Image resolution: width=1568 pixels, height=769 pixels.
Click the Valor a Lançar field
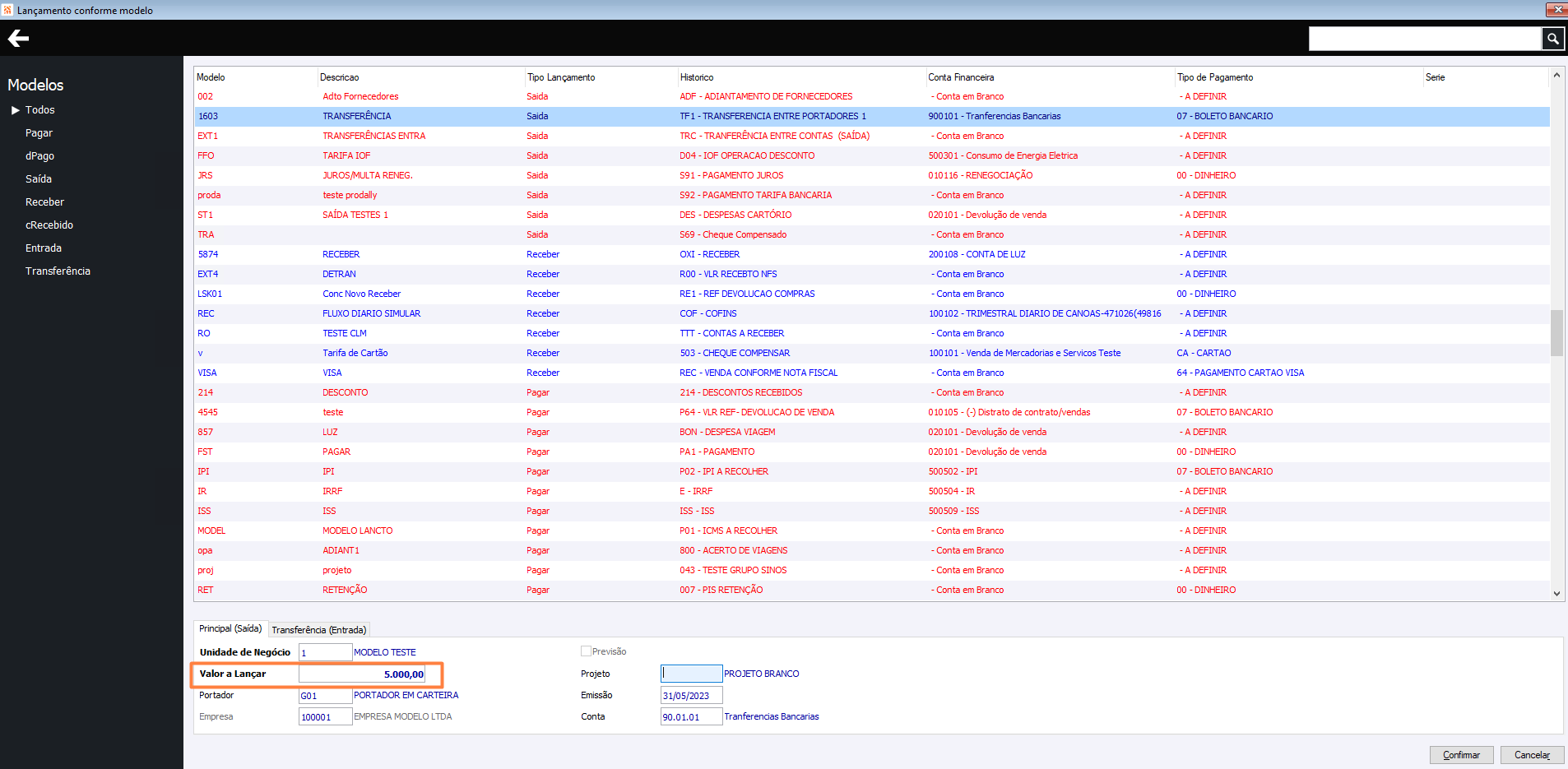[x=362, y=674]
